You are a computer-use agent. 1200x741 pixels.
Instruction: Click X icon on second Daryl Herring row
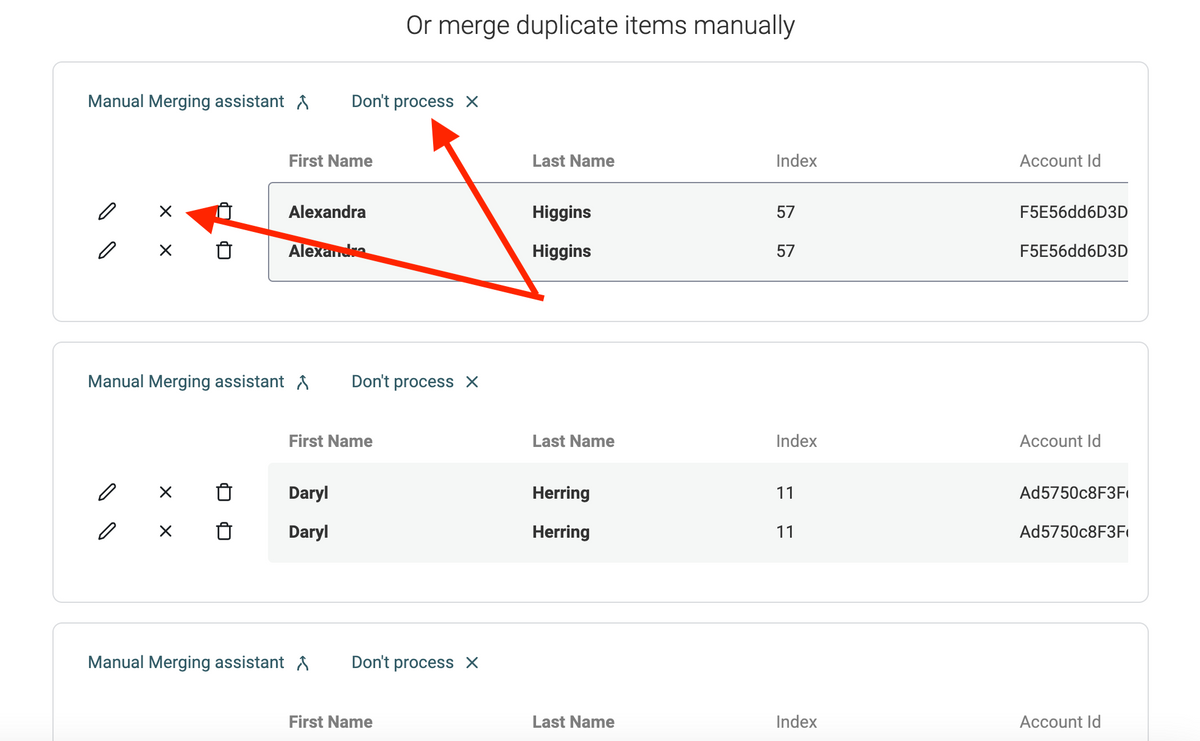pyautogui.click(x=166, y=531)
